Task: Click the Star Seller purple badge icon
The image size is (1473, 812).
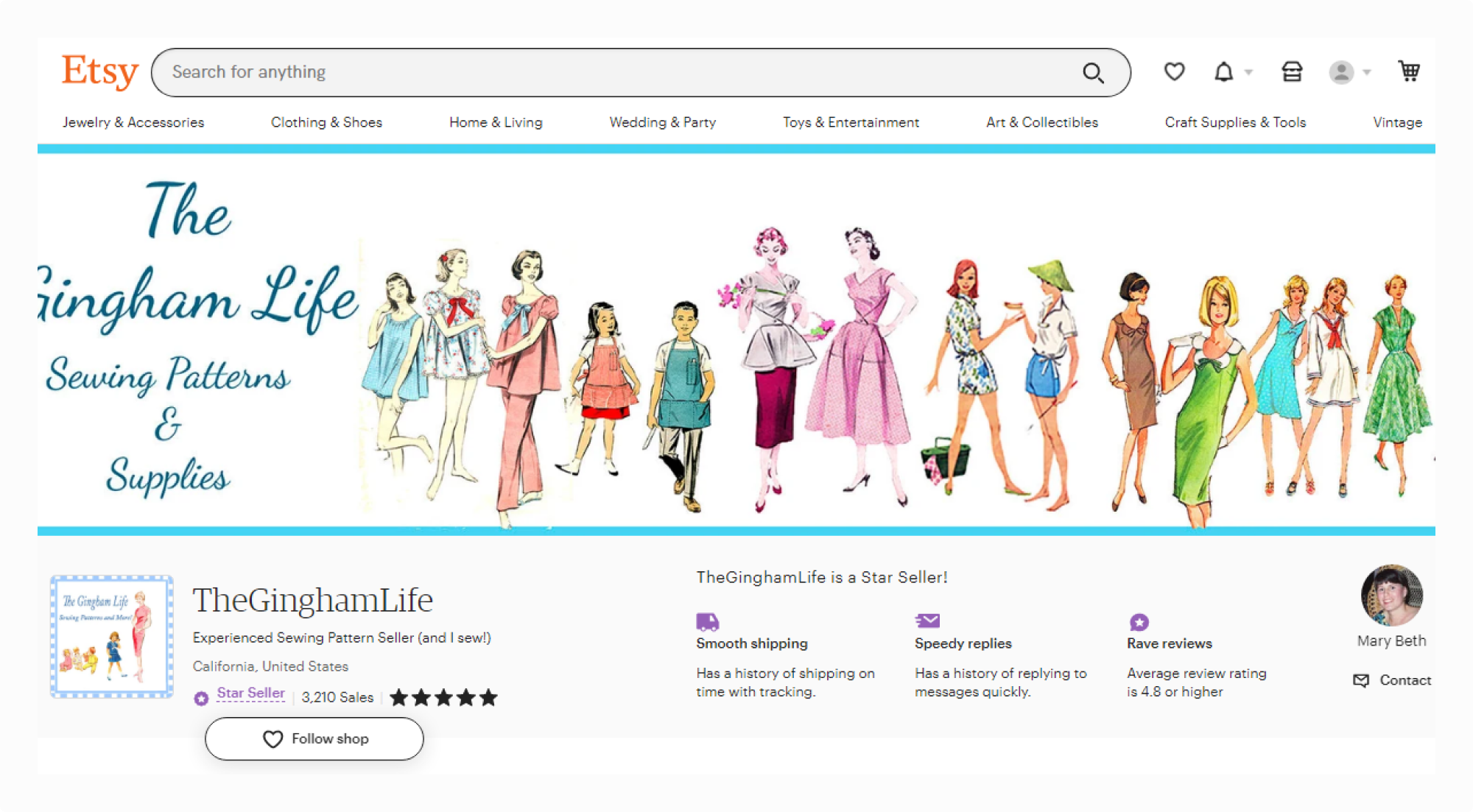Action: (201, 698)
